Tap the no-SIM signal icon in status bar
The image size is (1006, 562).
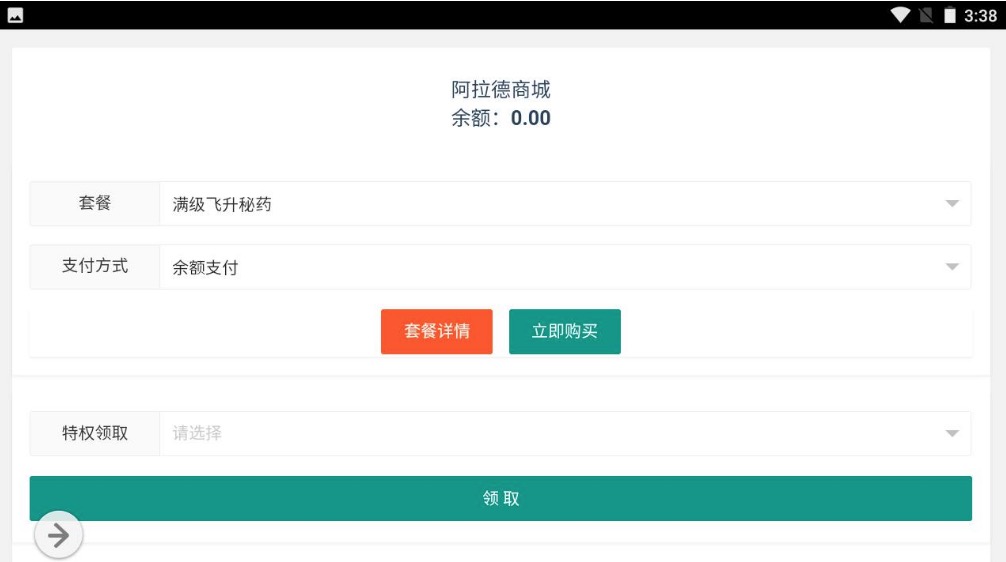[926, 15]
